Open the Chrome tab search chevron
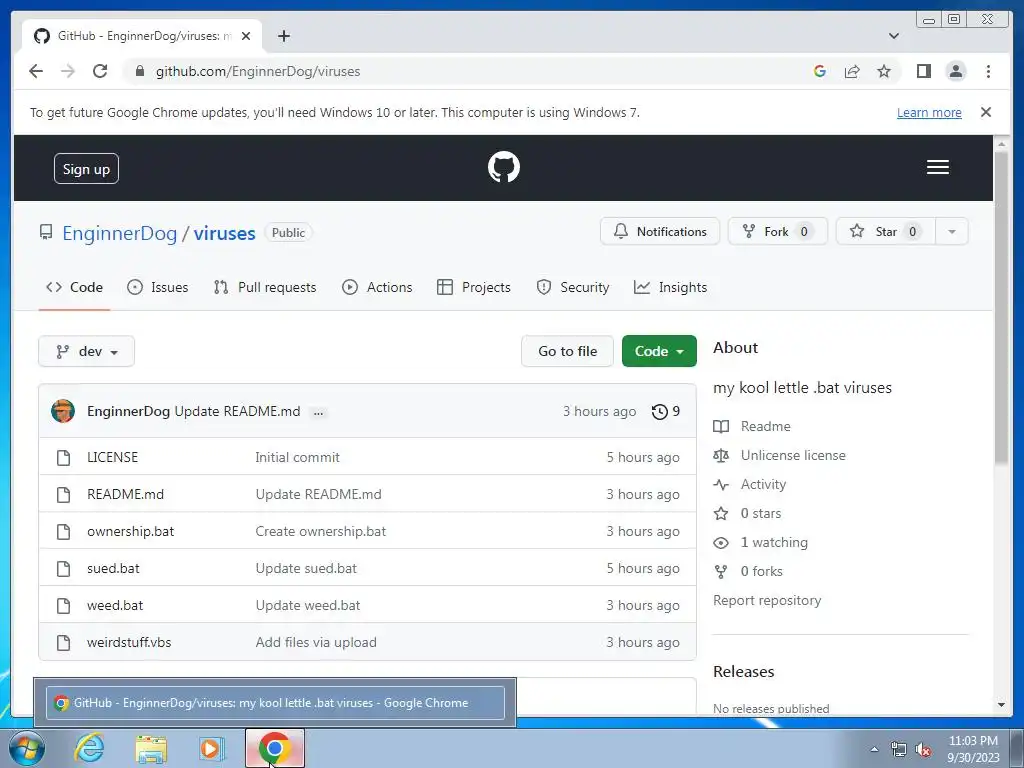The image size is (1024, 768). point(893,36)
